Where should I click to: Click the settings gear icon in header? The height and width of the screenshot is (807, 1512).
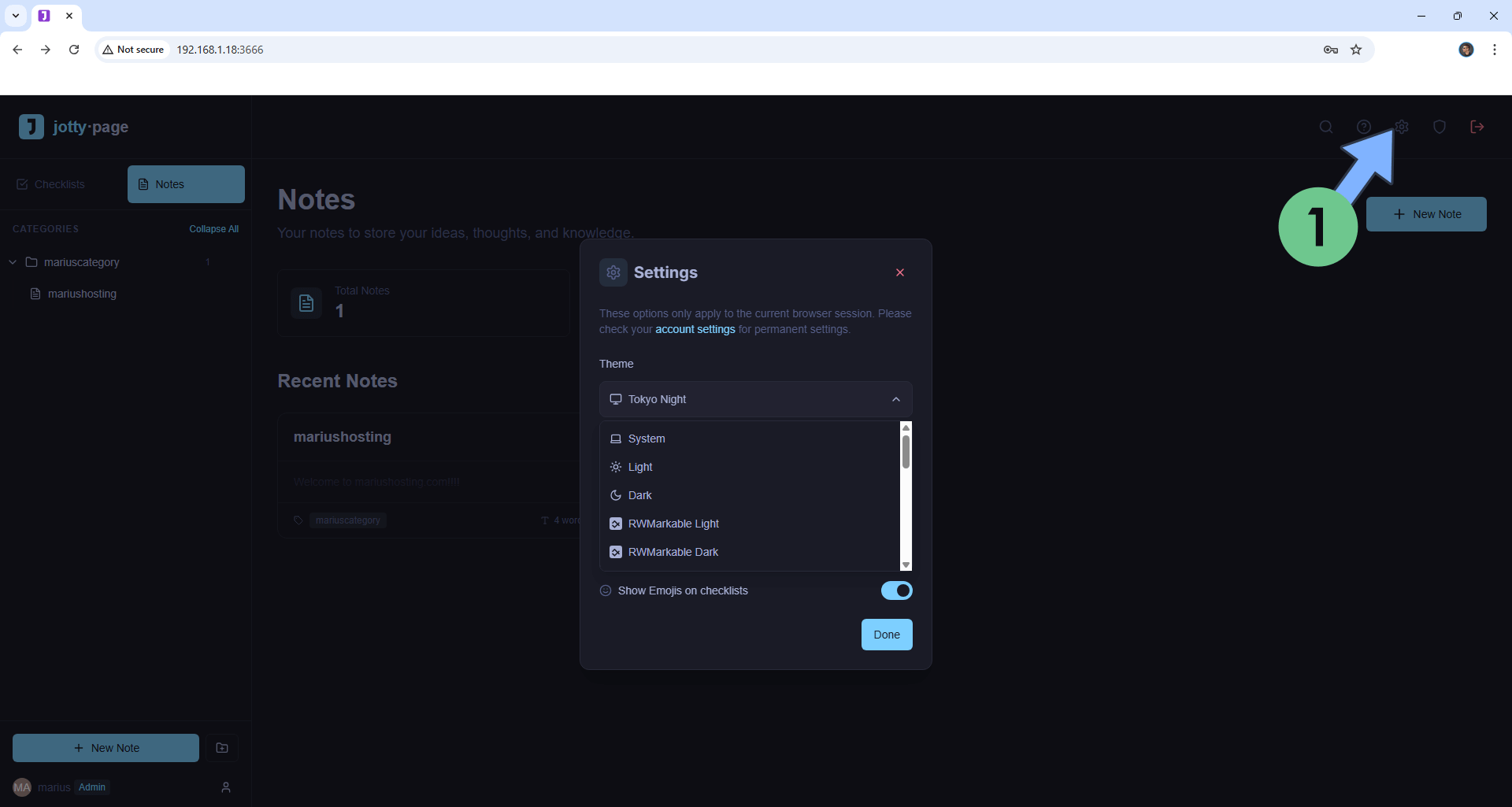(x=1402, y=127)
